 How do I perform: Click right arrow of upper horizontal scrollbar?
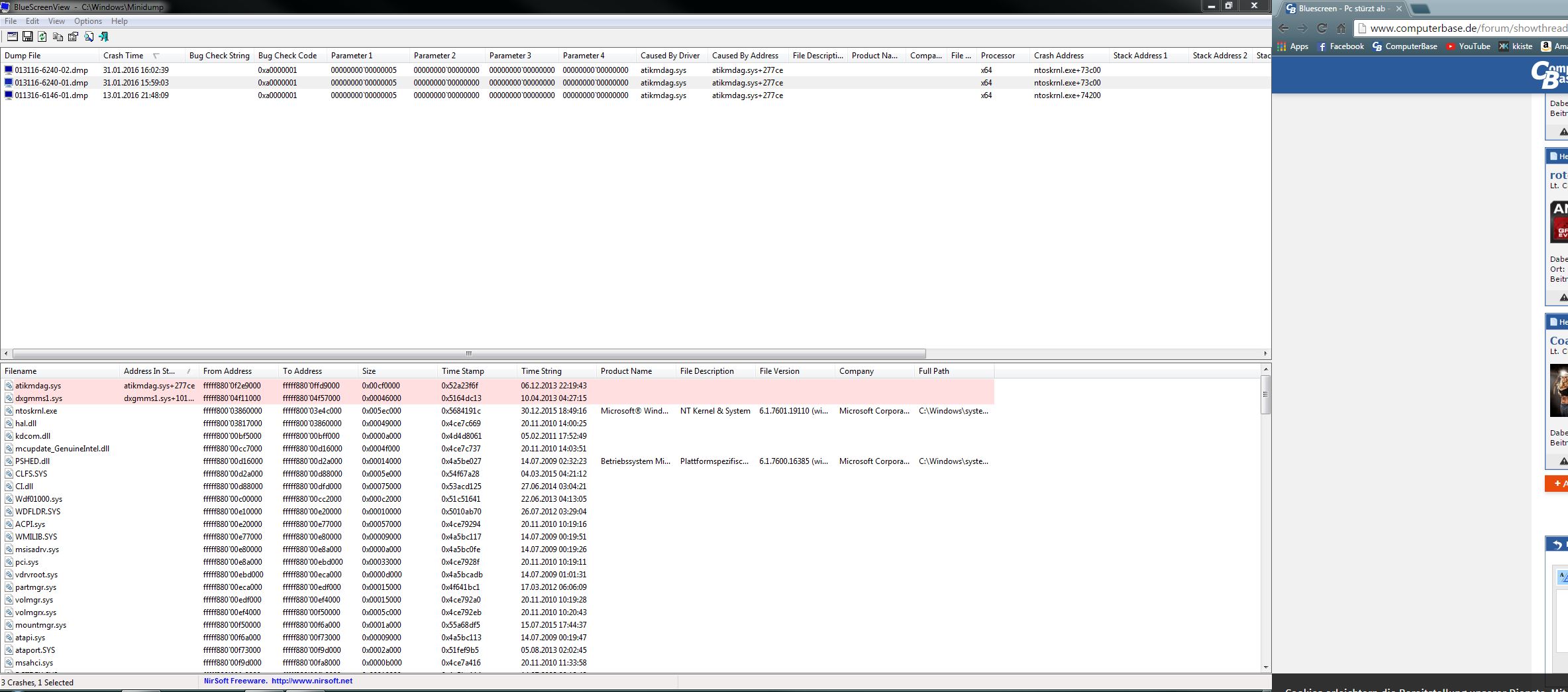(x=1265, y=354)
